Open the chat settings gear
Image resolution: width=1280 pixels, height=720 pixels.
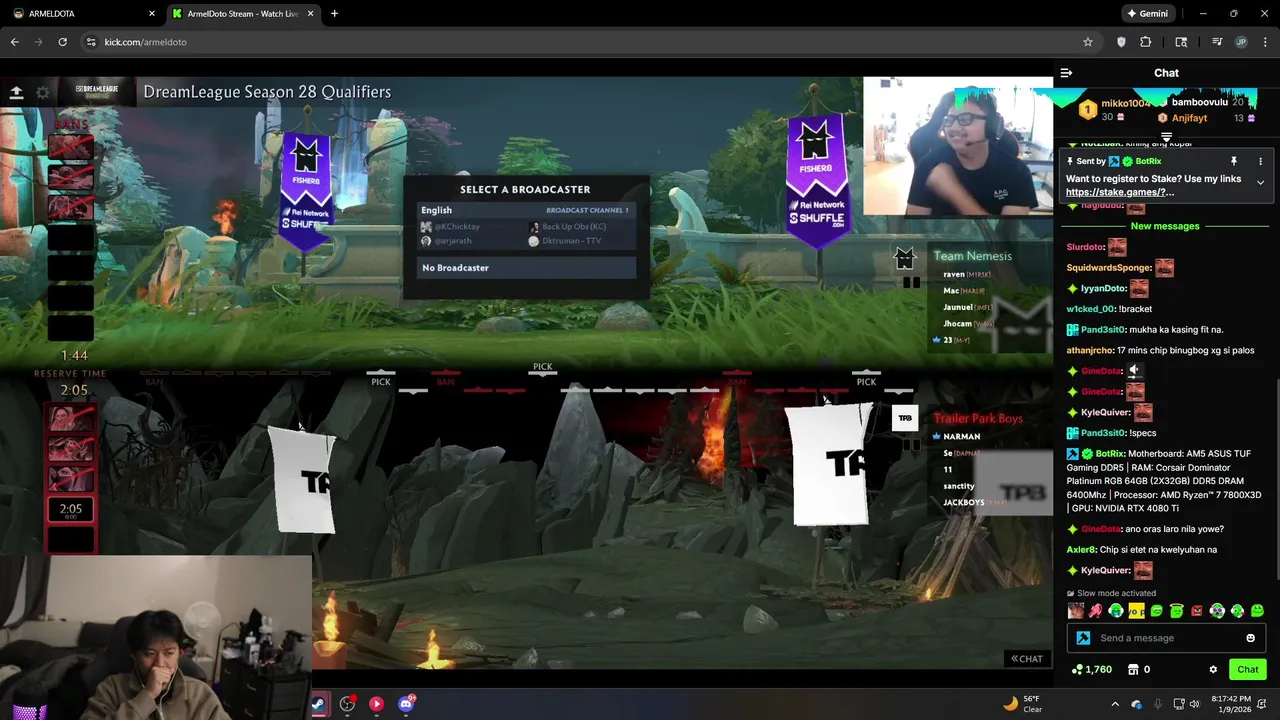tap(1213, 669)
